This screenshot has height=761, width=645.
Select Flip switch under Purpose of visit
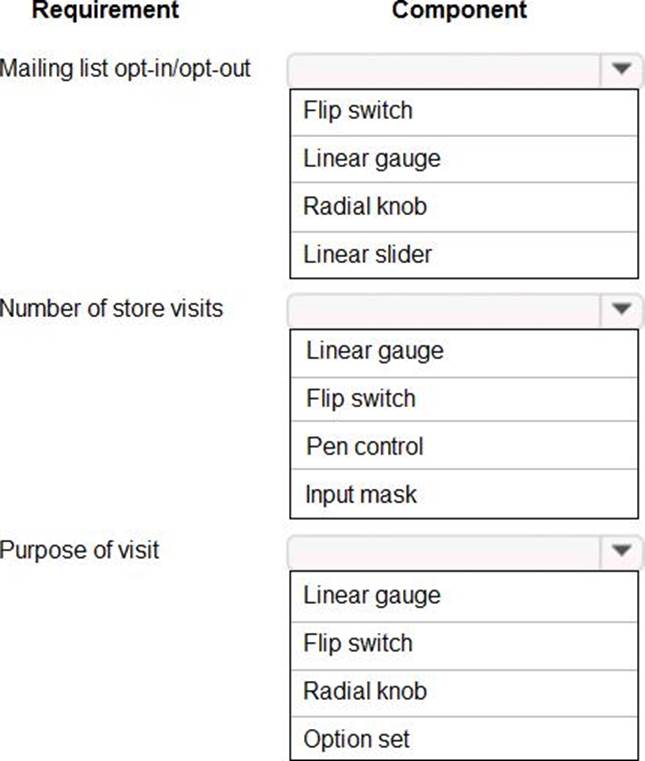pyautogui.click(x=463, y=643)
